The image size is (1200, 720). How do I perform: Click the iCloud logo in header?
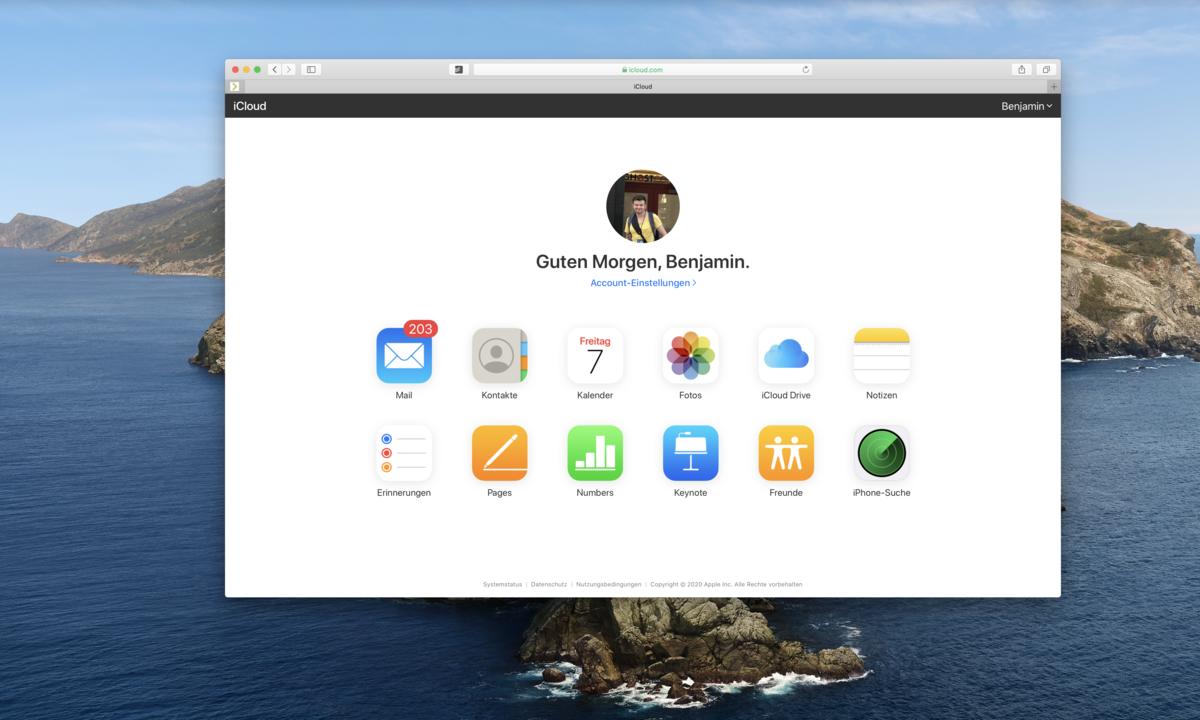[250, 106]
